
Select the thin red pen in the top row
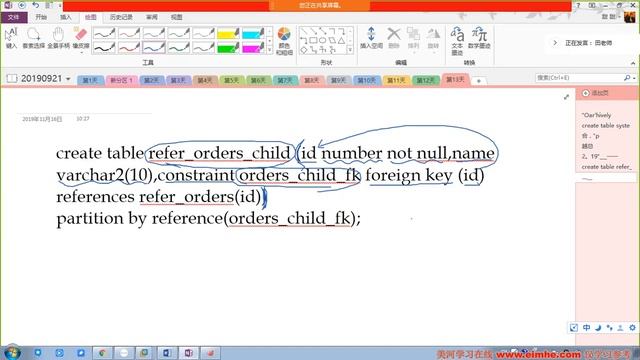[x=129, y=33]
